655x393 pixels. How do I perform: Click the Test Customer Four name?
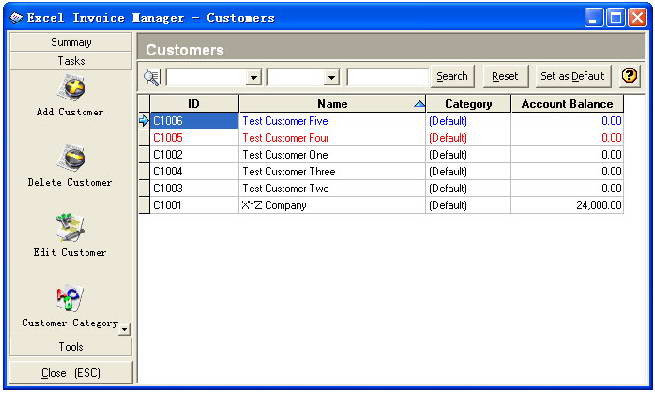[x=285, y=138]
